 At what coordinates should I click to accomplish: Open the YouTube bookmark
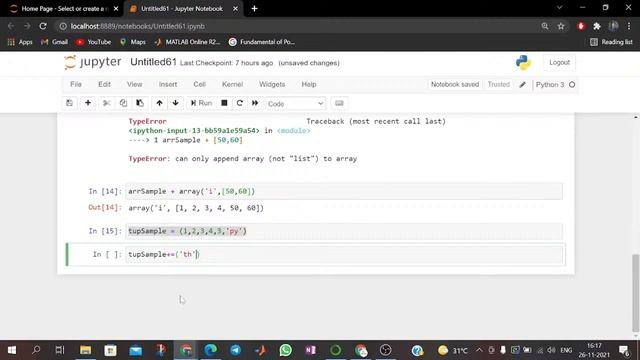(93, 42)
